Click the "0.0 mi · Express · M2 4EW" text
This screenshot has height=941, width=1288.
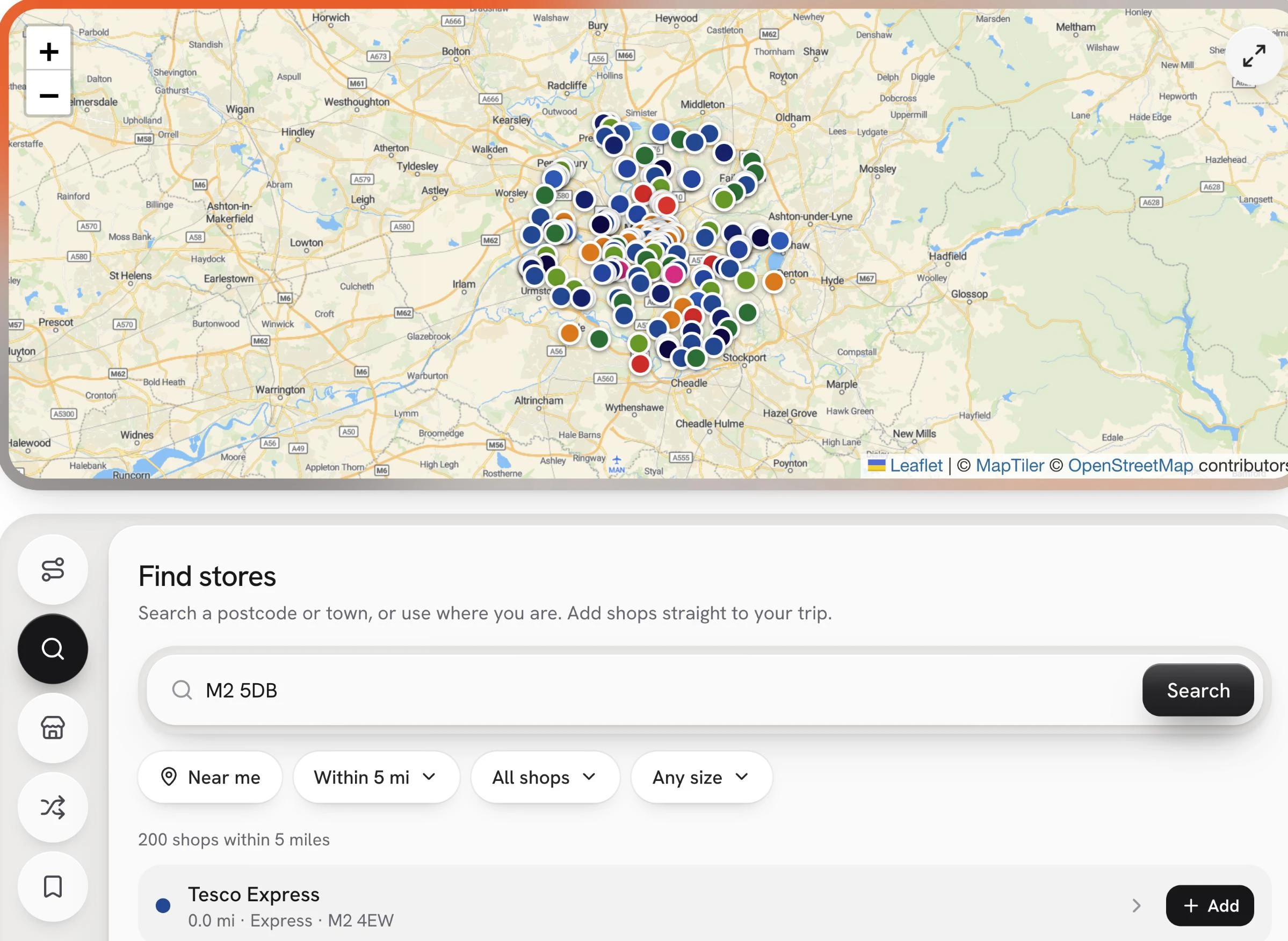point(291,921)
